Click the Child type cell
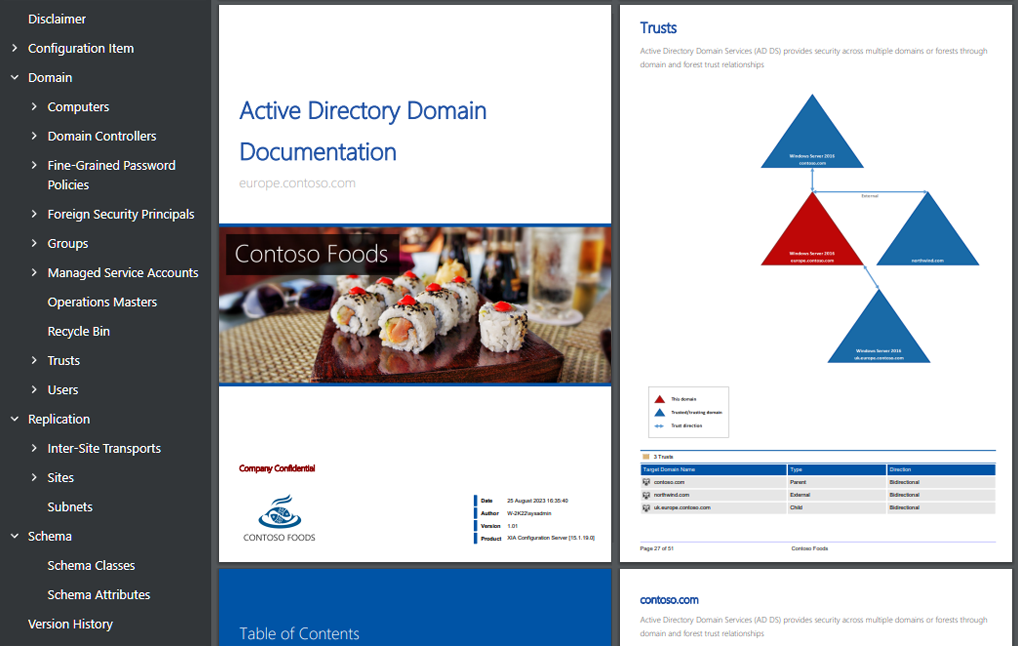The height and width of the screenshot is (646, 1018). pos(837,508)
